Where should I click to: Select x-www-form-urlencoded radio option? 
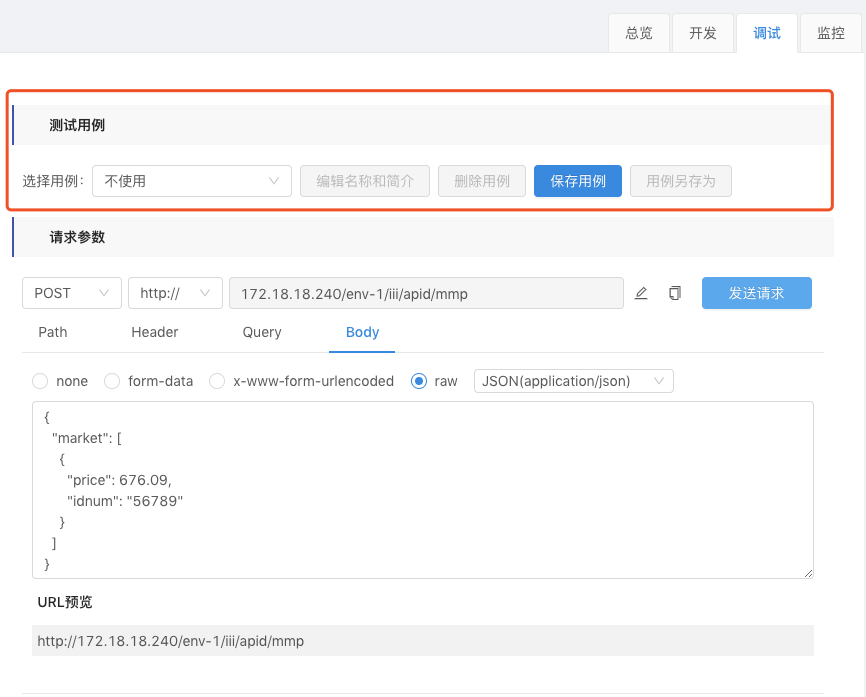pyautogui.click(x=217, y=381)
